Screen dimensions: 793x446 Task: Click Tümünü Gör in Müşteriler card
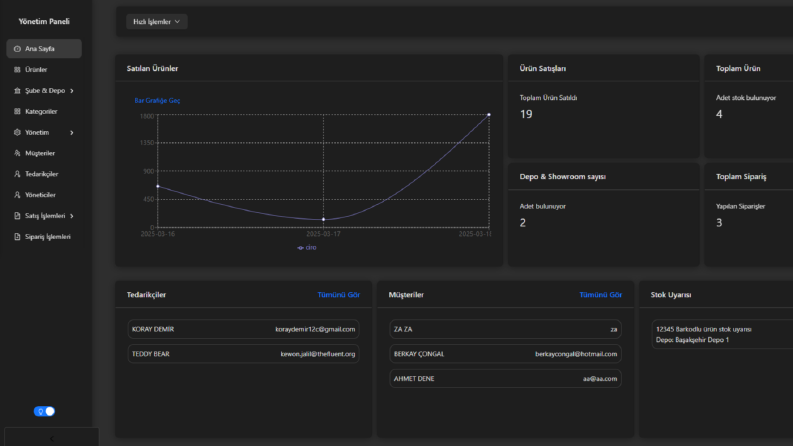tap(600, 295)
